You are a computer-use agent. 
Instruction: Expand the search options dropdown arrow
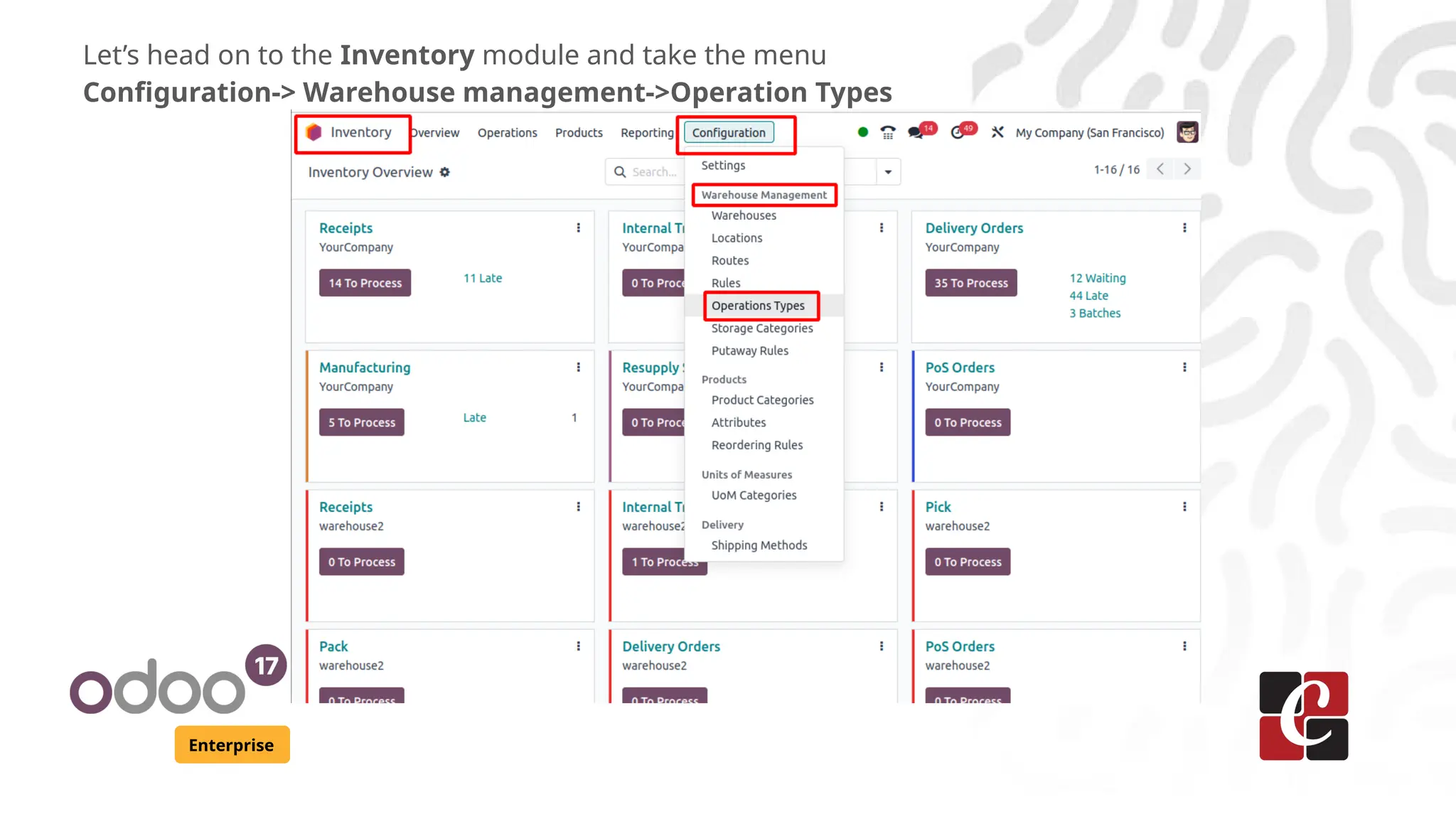(x=888, y=172)
